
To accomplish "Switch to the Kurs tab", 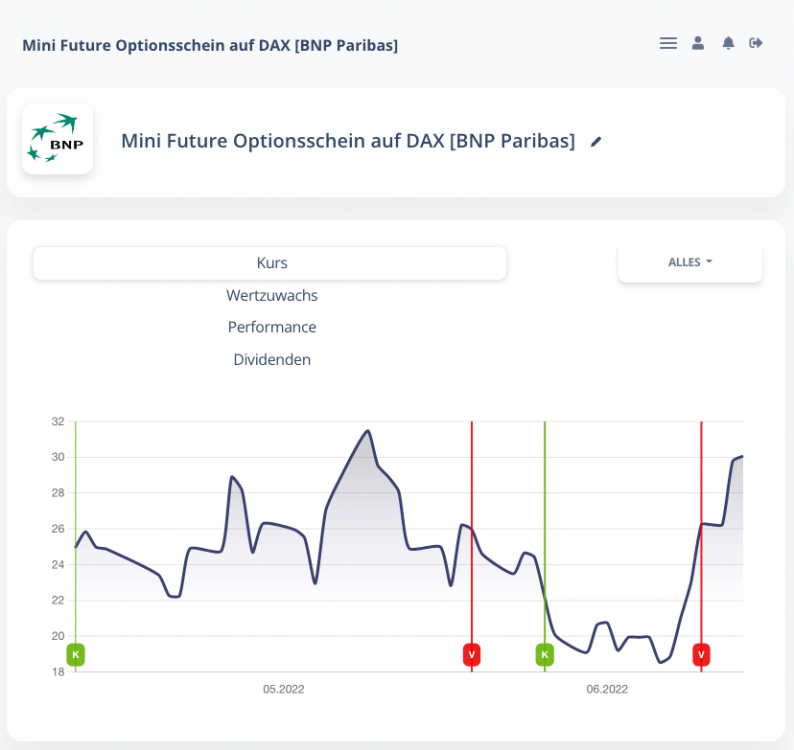I will coord(271,263).
